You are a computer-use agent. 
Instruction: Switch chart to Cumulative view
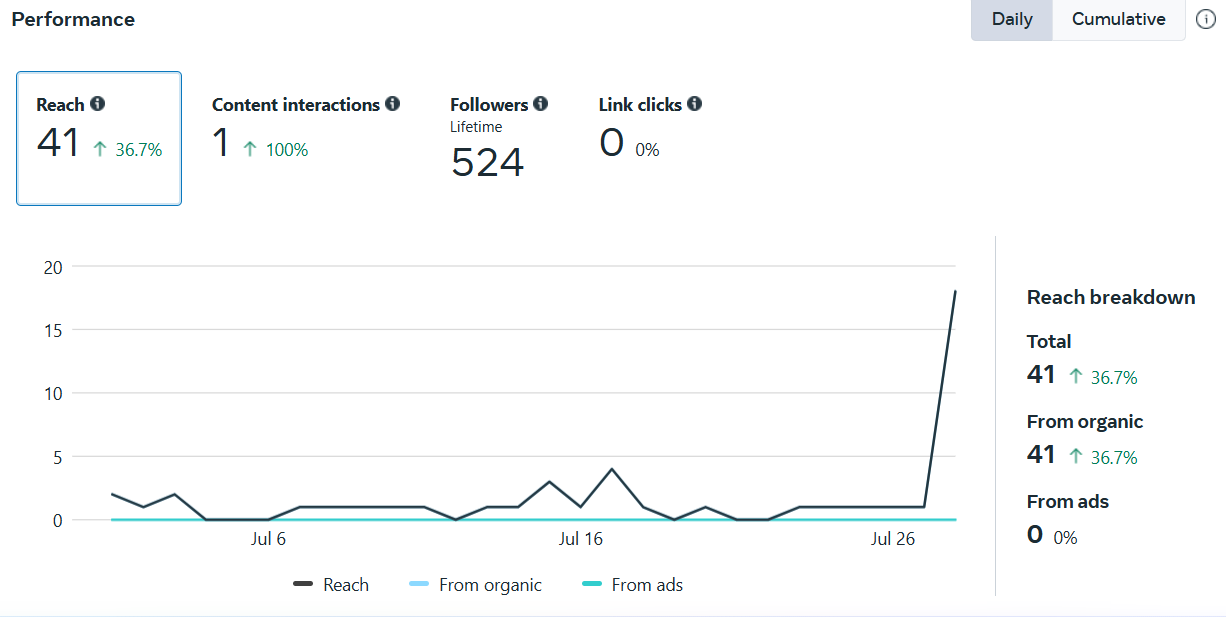pos(1118,20)
